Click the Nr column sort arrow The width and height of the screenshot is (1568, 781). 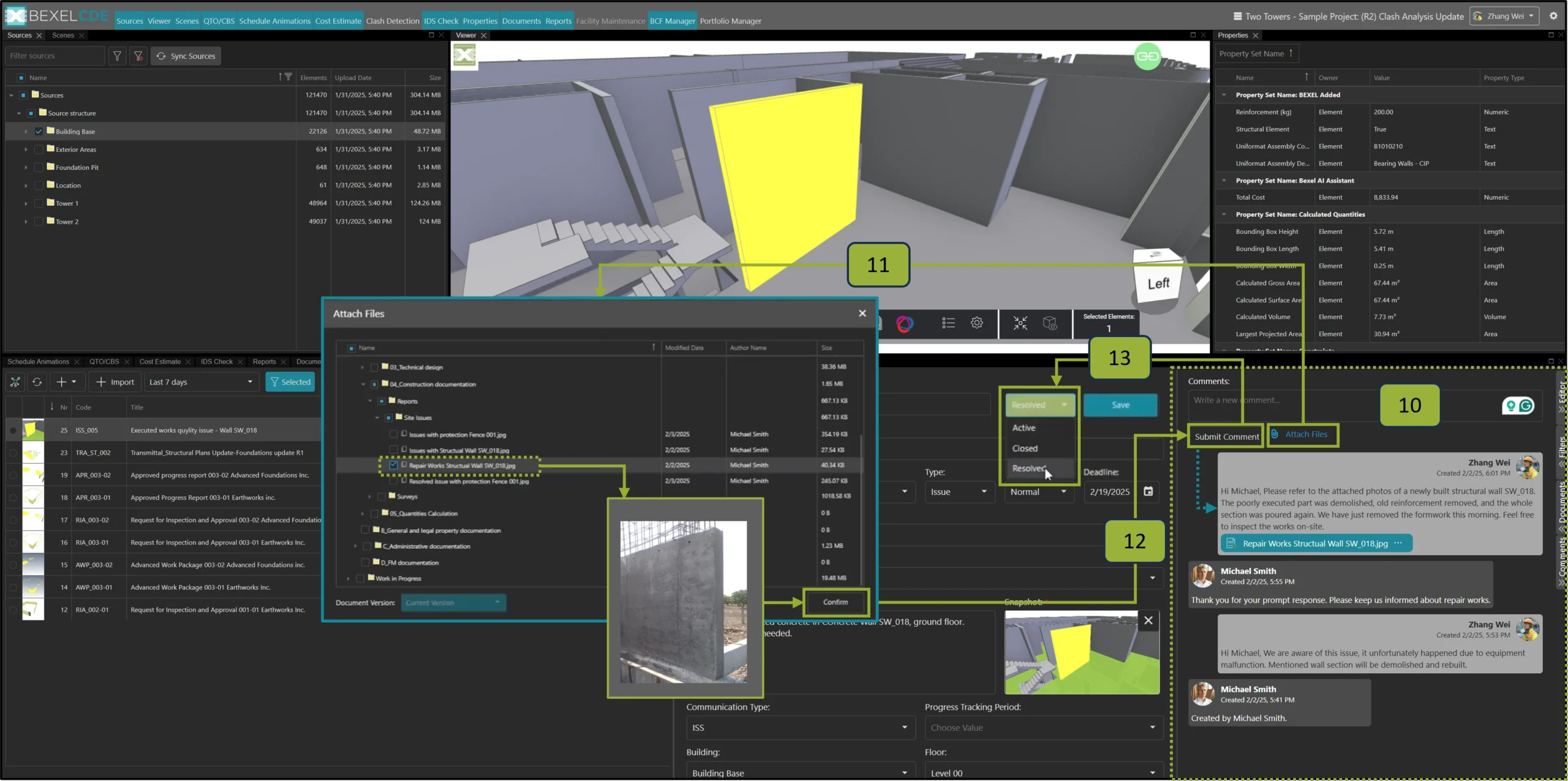tap(51, 407)
